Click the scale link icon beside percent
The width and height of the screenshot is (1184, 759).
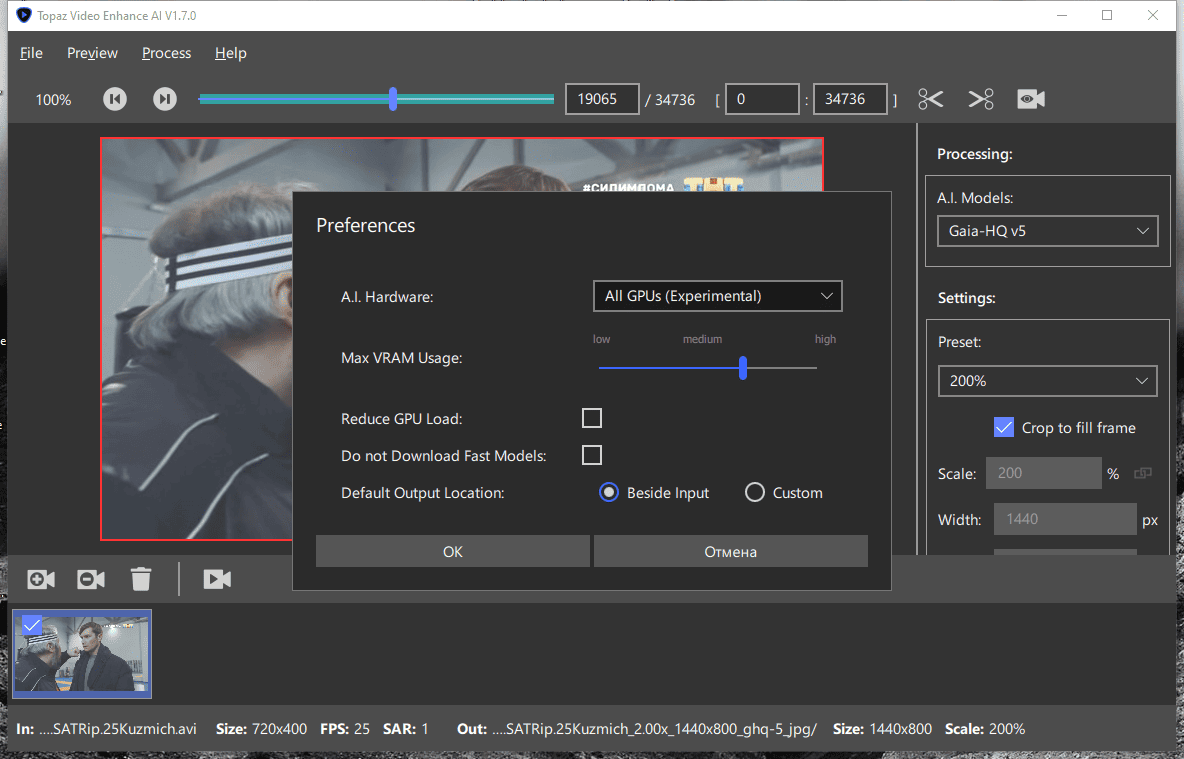[1142, 474]
